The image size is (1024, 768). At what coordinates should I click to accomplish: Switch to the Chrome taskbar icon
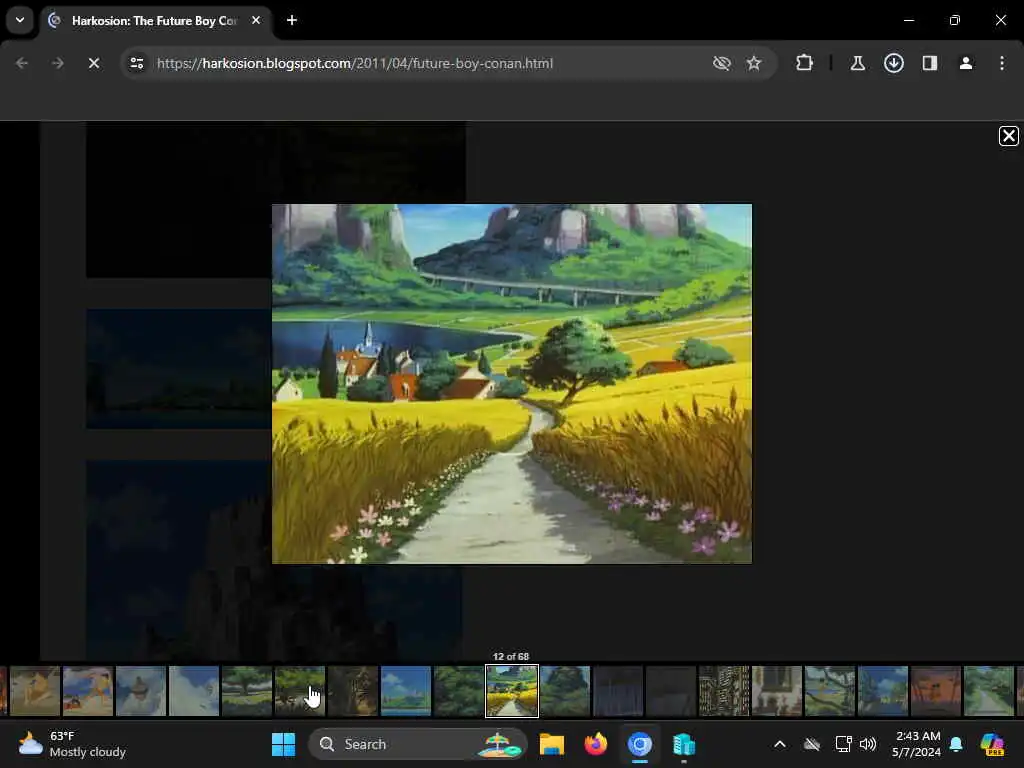tap(639, 744)
